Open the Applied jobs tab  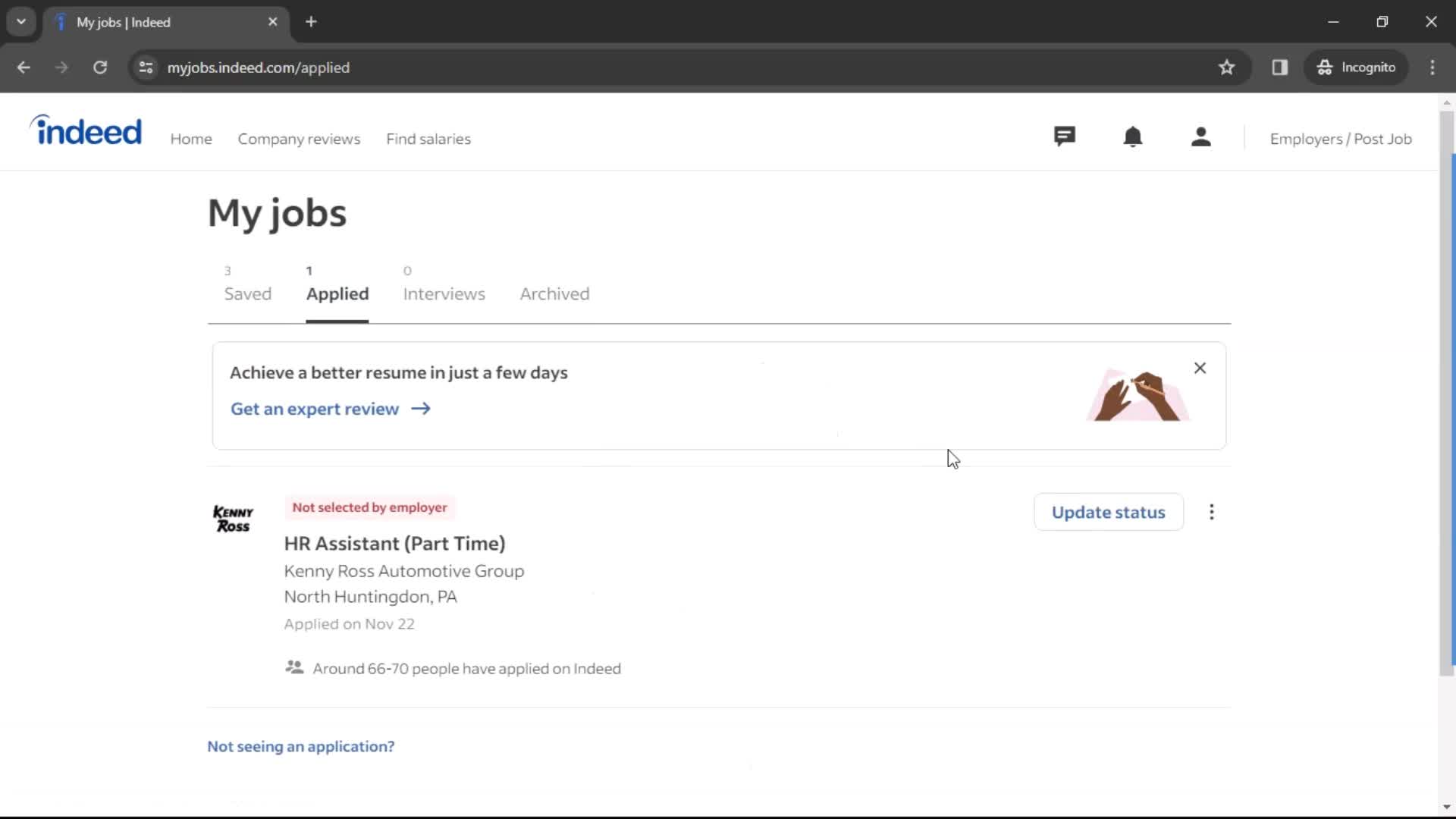coord(337,293)
